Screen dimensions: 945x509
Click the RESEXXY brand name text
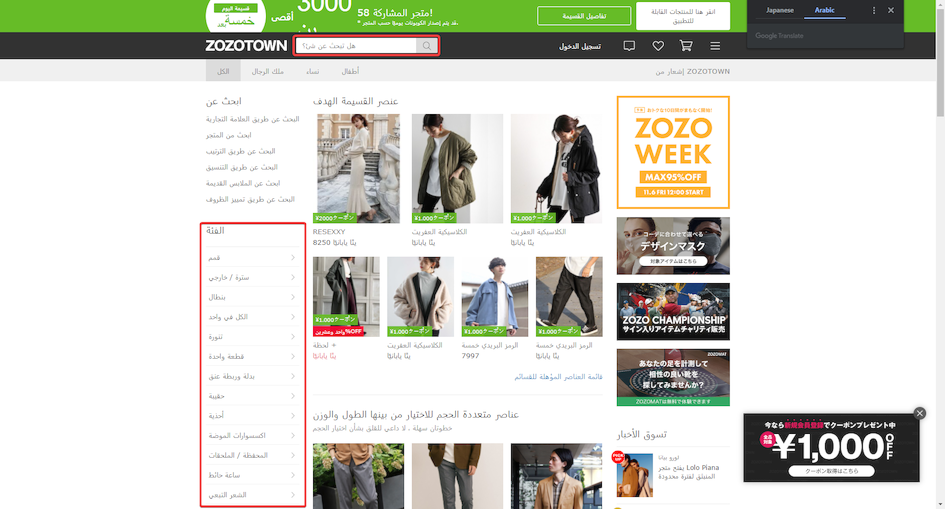(329, 232)
